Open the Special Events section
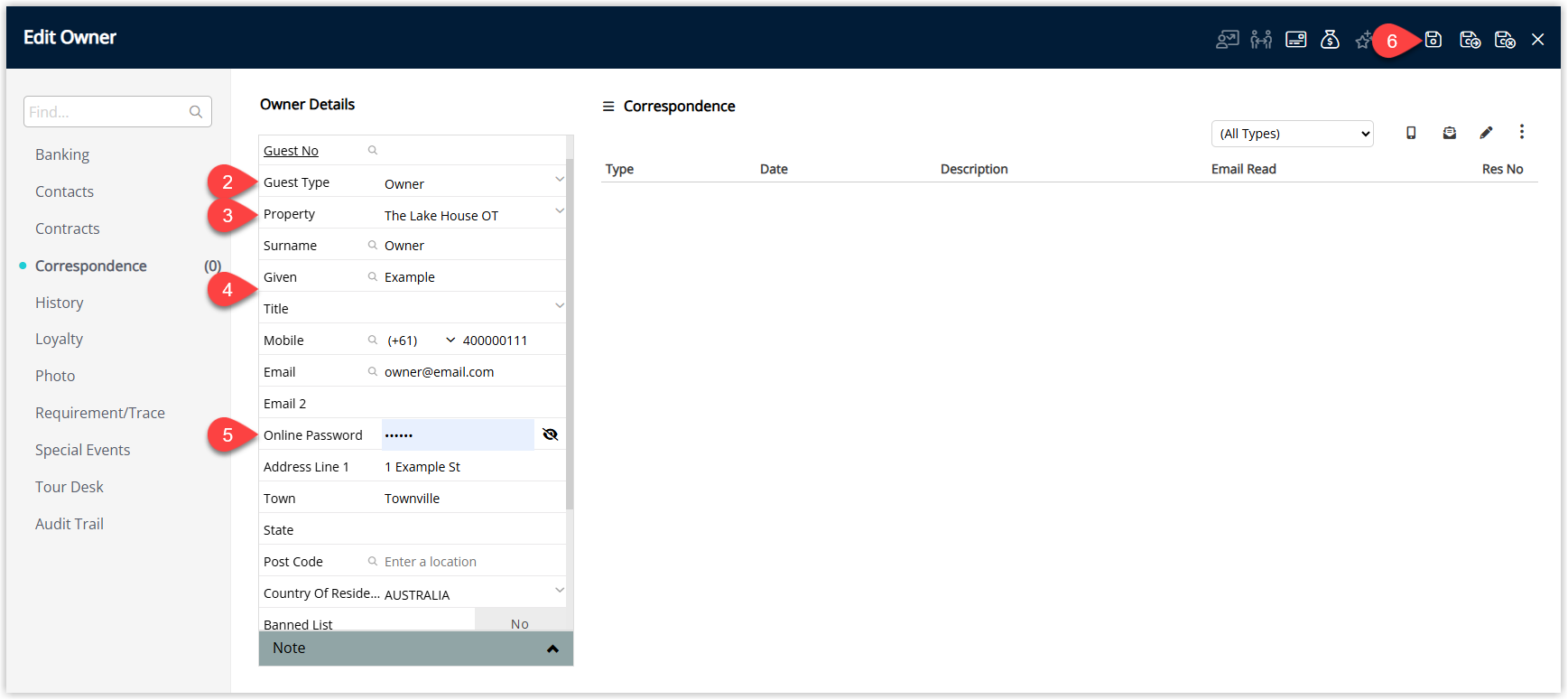Viewport: 1568px width, 700px height. point(83,450)
